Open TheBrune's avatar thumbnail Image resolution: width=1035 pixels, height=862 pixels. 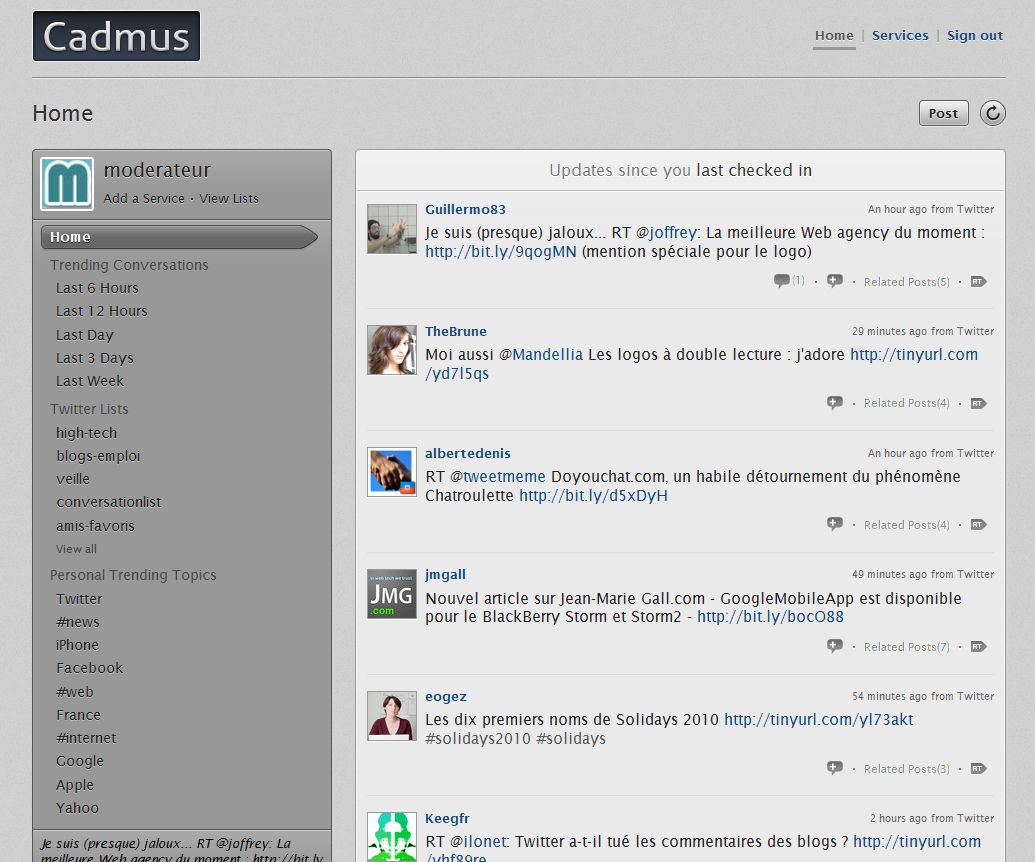[x=391, y=350]
